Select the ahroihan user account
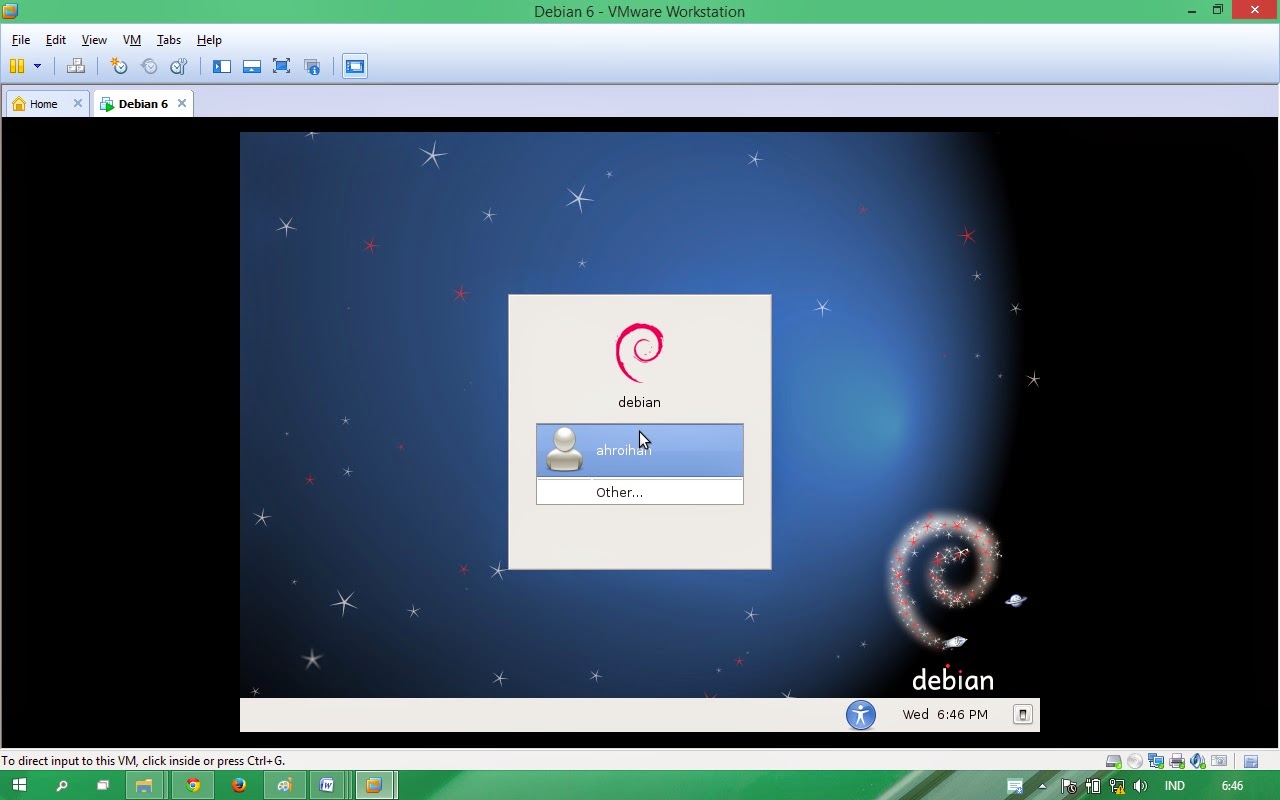 tap(640, 450)
